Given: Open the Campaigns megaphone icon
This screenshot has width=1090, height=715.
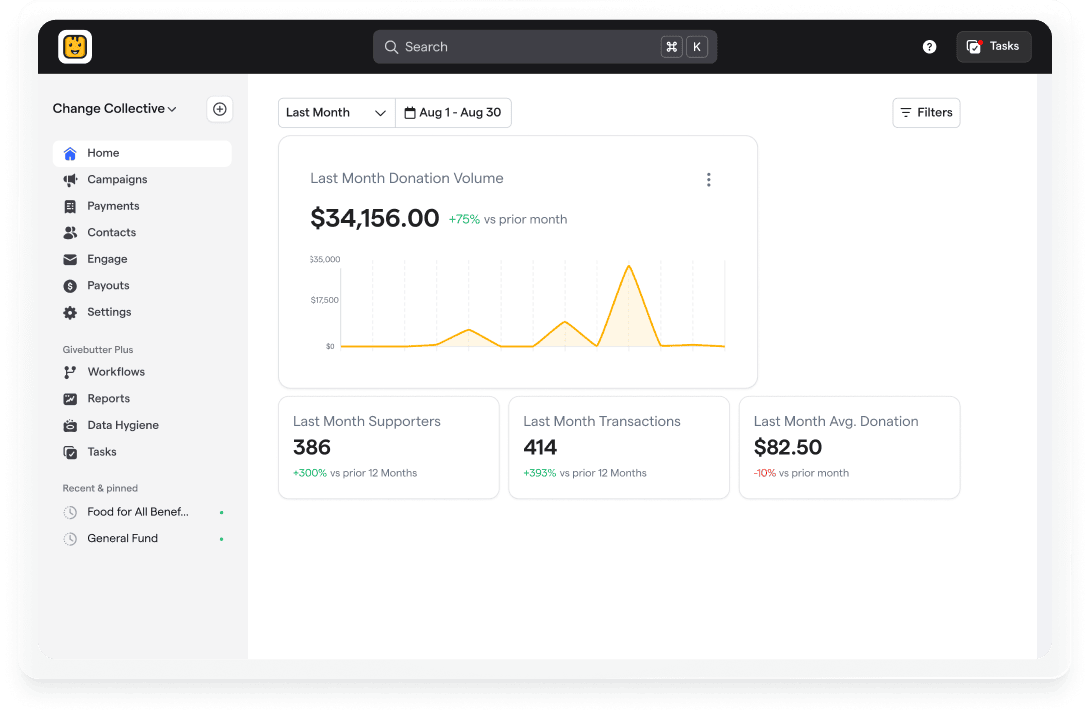Looking at the screenshot, I should coord(70,180).
